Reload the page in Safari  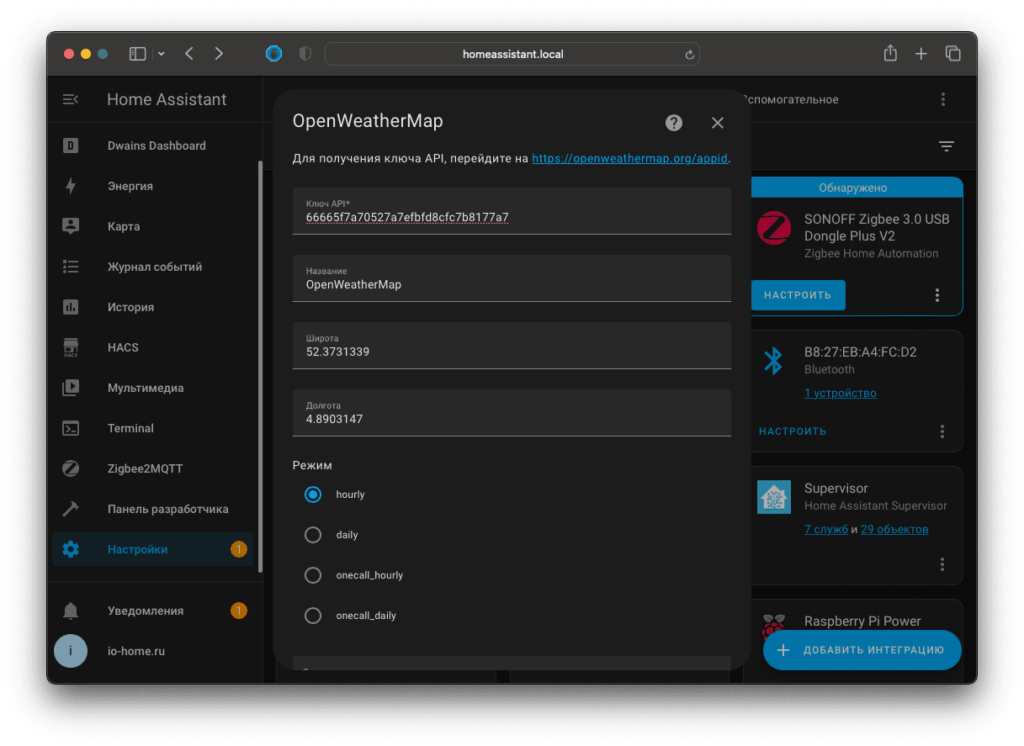tap(689, 55)
